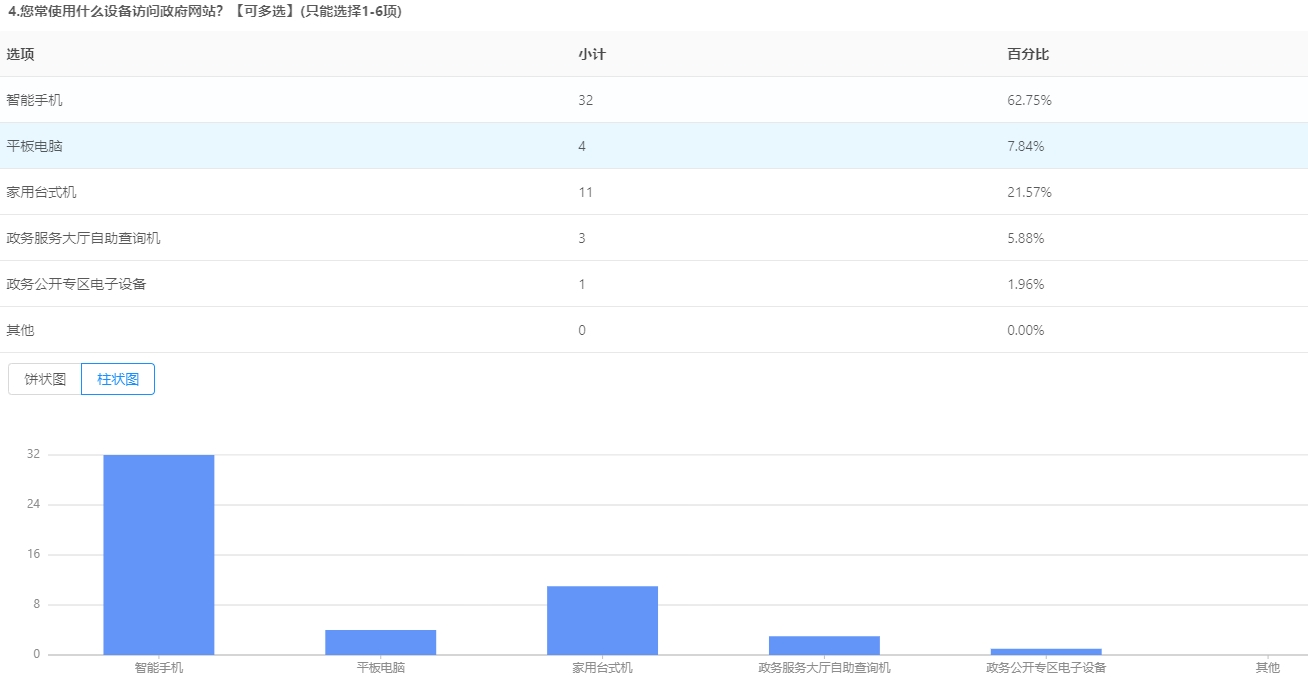Image resolution: width=1308 pixels, height=688 pixels.
Task: Select the 智能手机 option cell in the table
Action: pos(34,100)
